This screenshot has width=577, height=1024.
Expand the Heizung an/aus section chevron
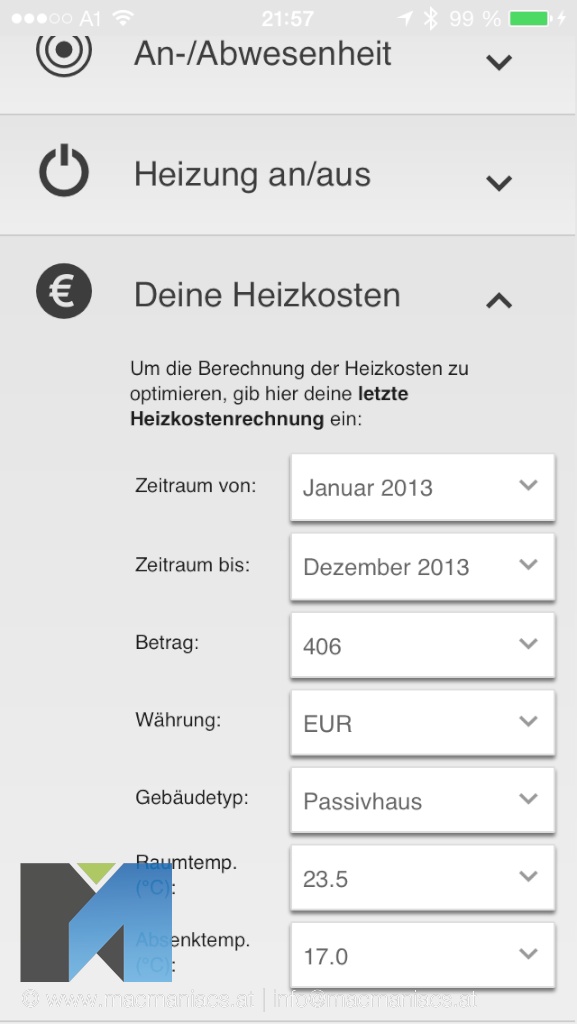(x=499, y=183)
